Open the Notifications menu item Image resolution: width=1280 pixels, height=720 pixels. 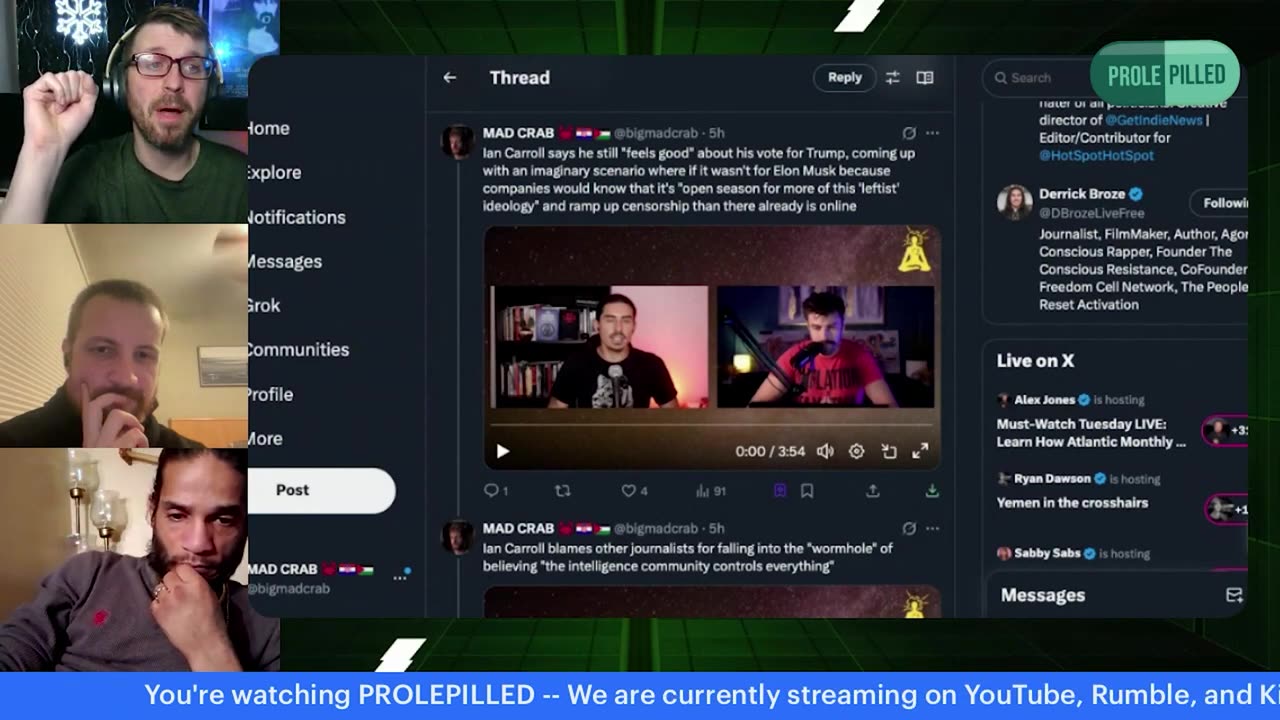296,217
